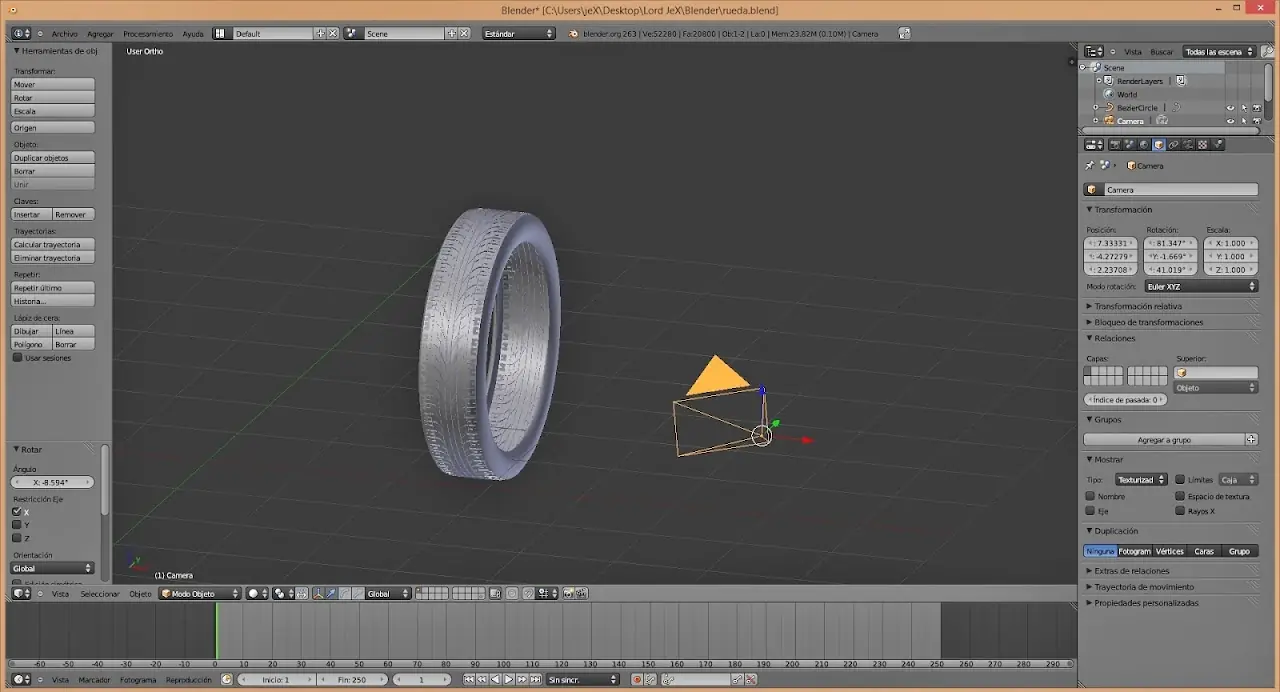Click the OpenGL render animation clapper icon

tap(582, 593)
